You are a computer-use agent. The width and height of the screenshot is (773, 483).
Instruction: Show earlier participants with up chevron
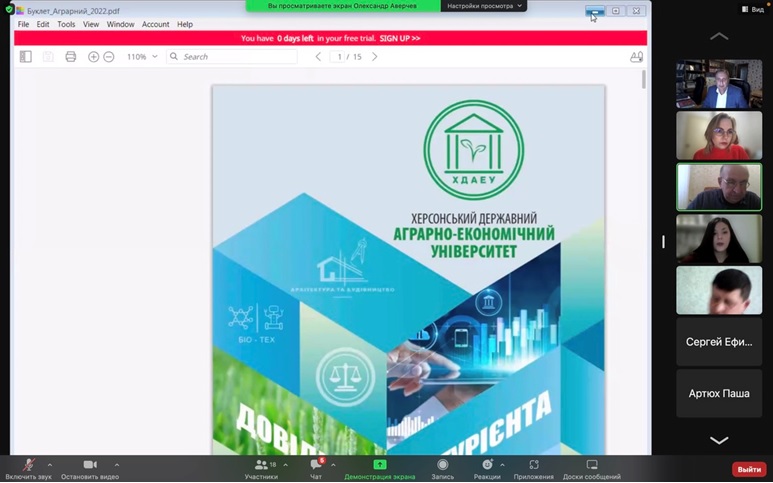coord(719,36)
